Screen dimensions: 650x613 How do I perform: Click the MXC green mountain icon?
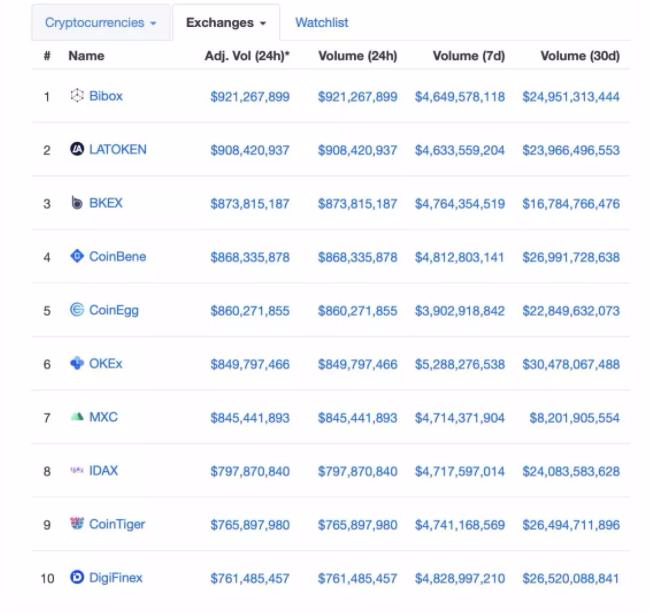click(77, 417)
